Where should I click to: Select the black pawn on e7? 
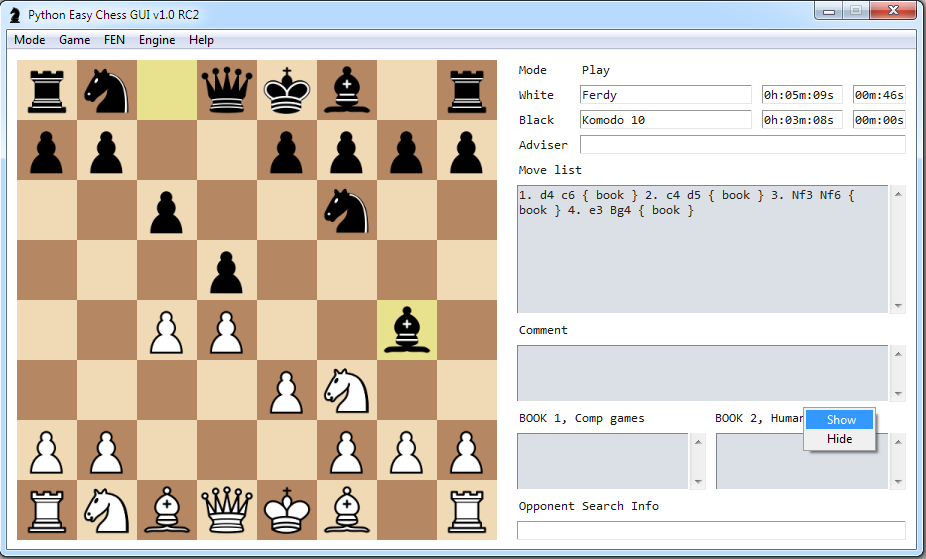point(287,150)
